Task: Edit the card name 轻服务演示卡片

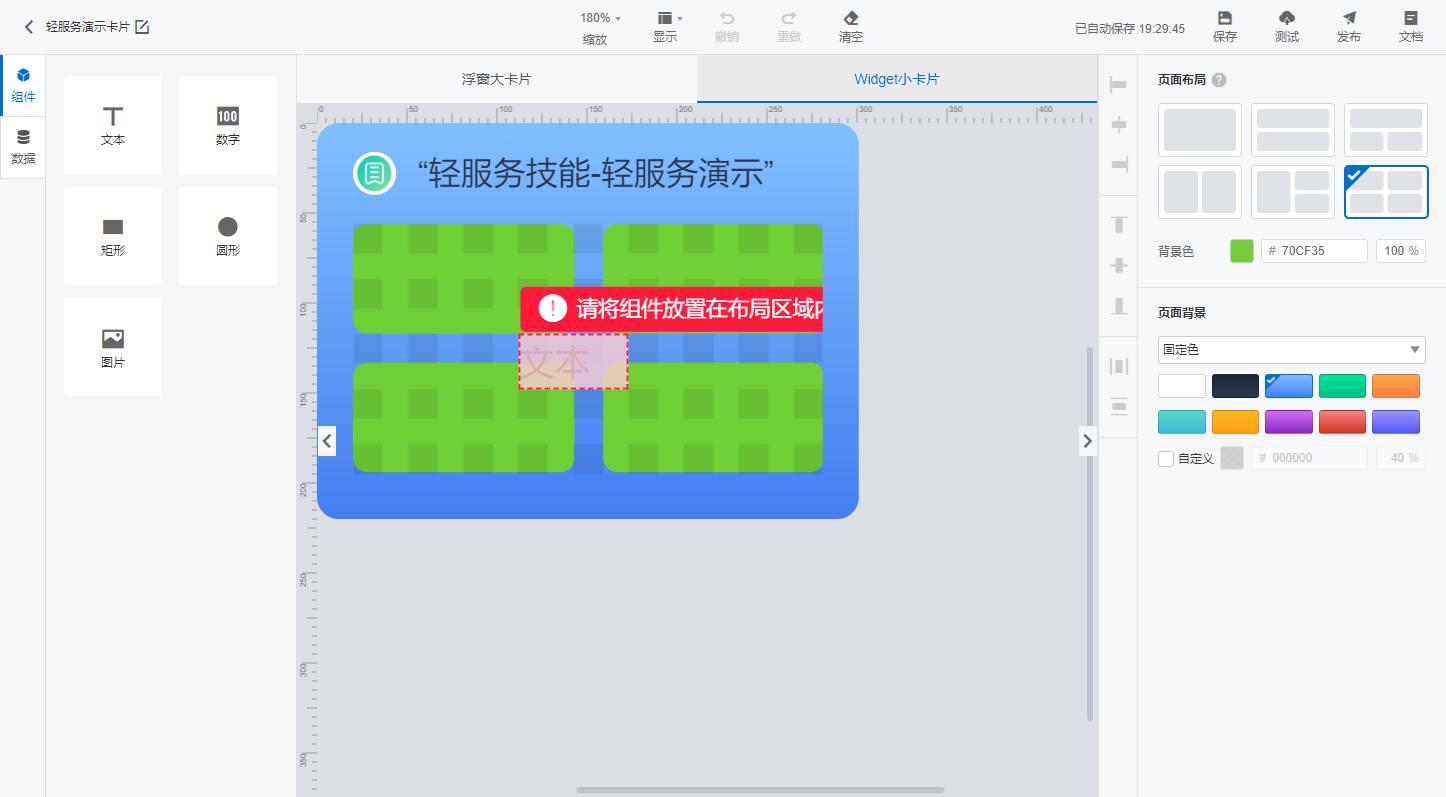Action: click(142, 27)
